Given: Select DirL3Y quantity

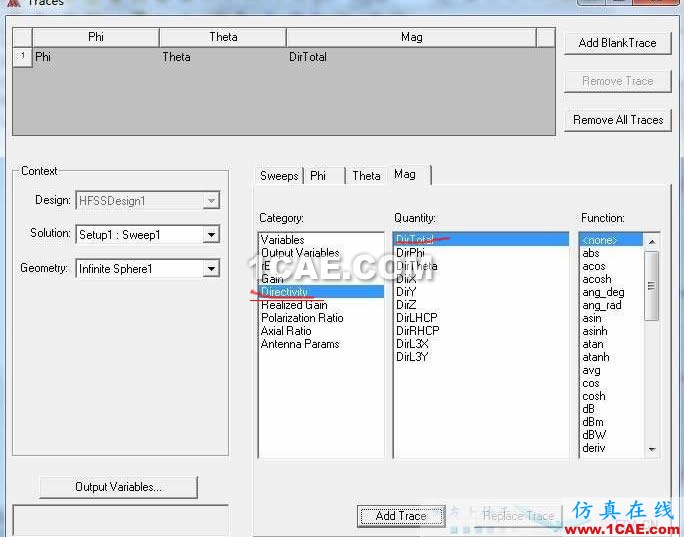Looking at the screenshot, I should [x=481, y=357].
